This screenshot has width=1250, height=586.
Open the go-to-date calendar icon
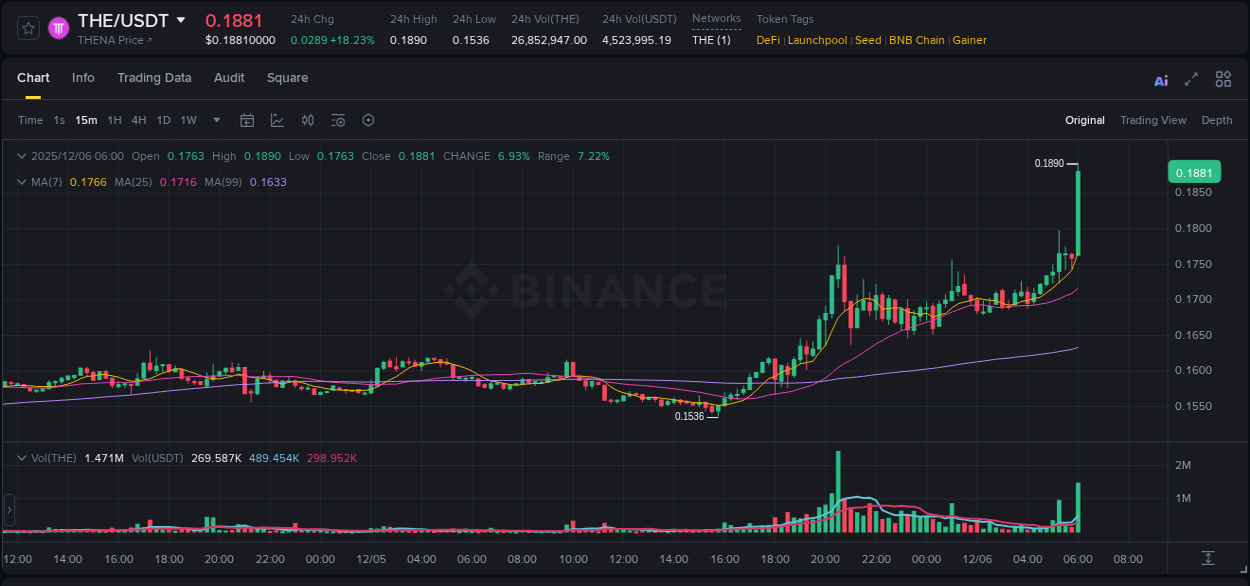247,120
